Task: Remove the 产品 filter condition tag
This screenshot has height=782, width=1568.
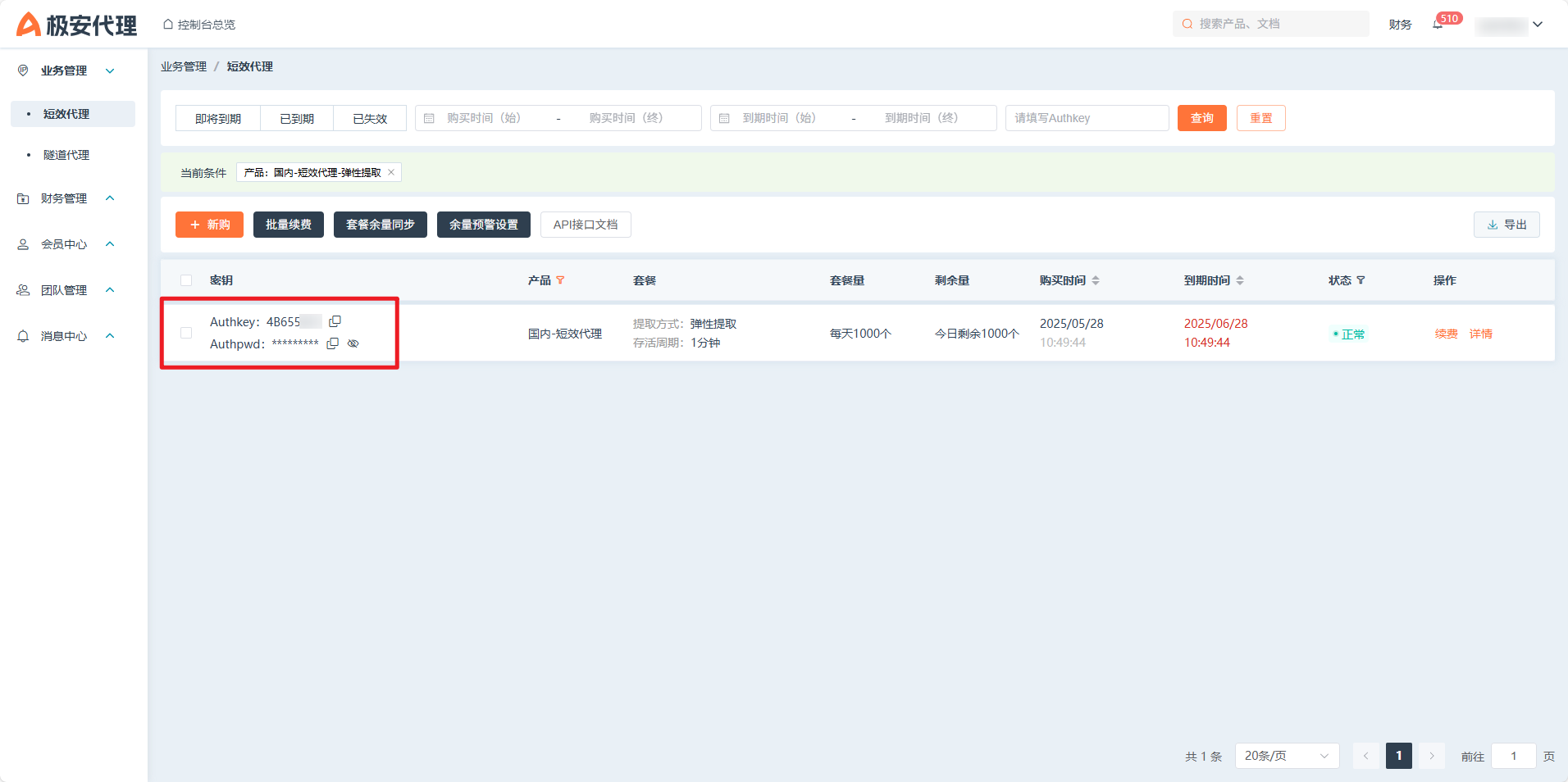Action: click(391, 172)
